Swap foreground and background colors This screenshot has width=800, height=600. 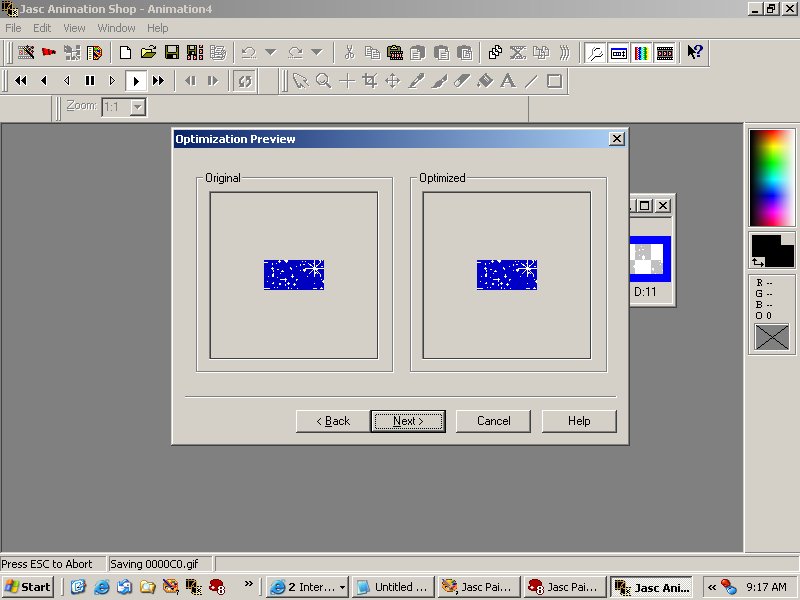[x=757, y=262]
